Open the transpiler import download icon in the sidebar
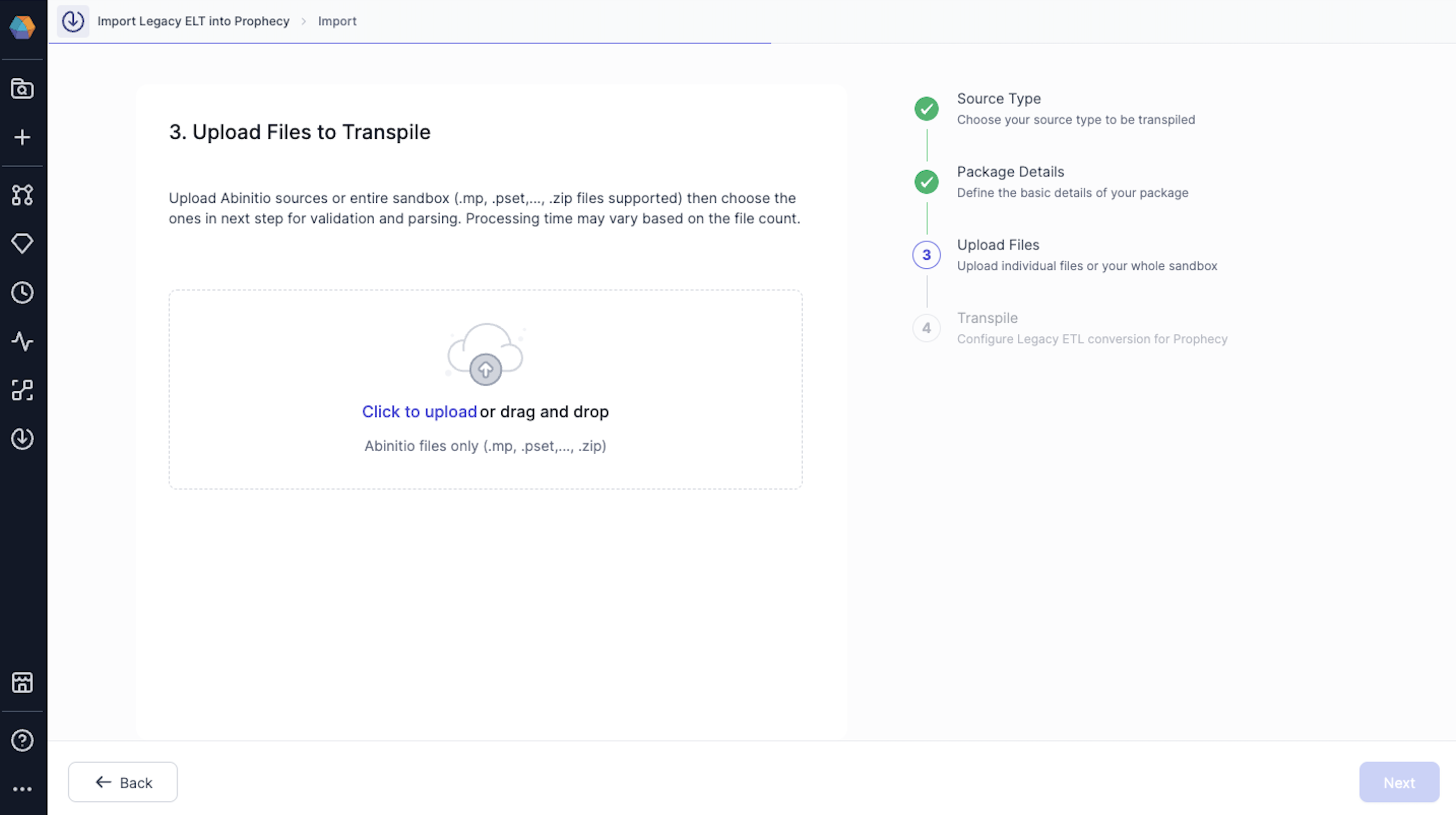 pyautogui.click(x=22, y=439)
